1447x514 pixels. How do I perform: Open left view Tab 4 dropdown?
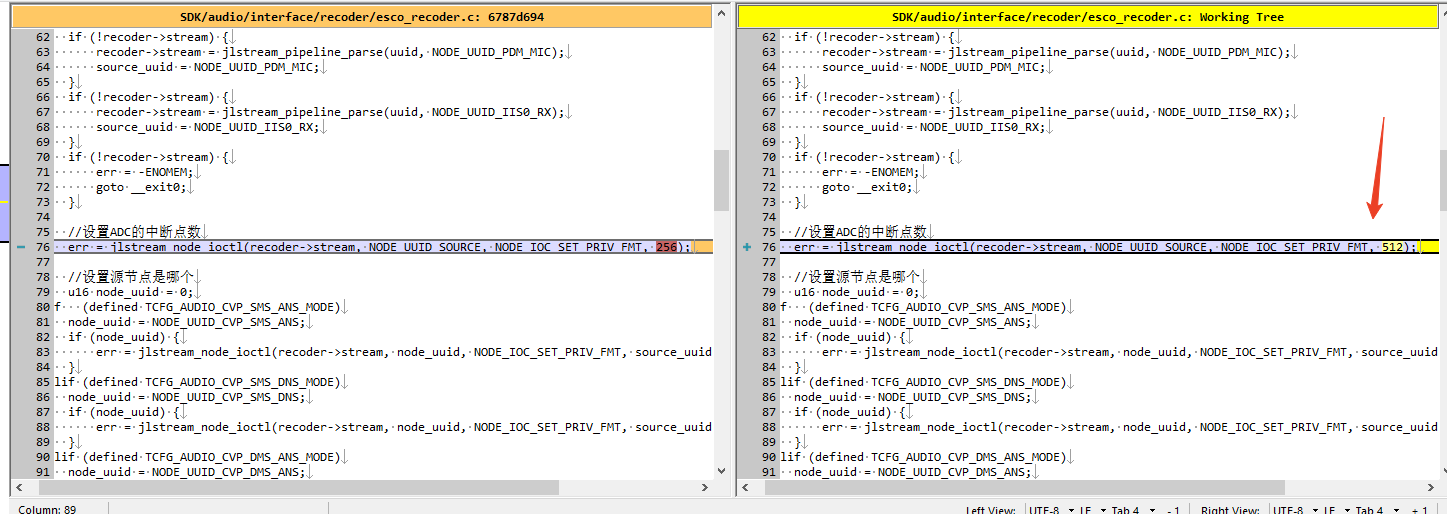click(x=1132, y=510)
